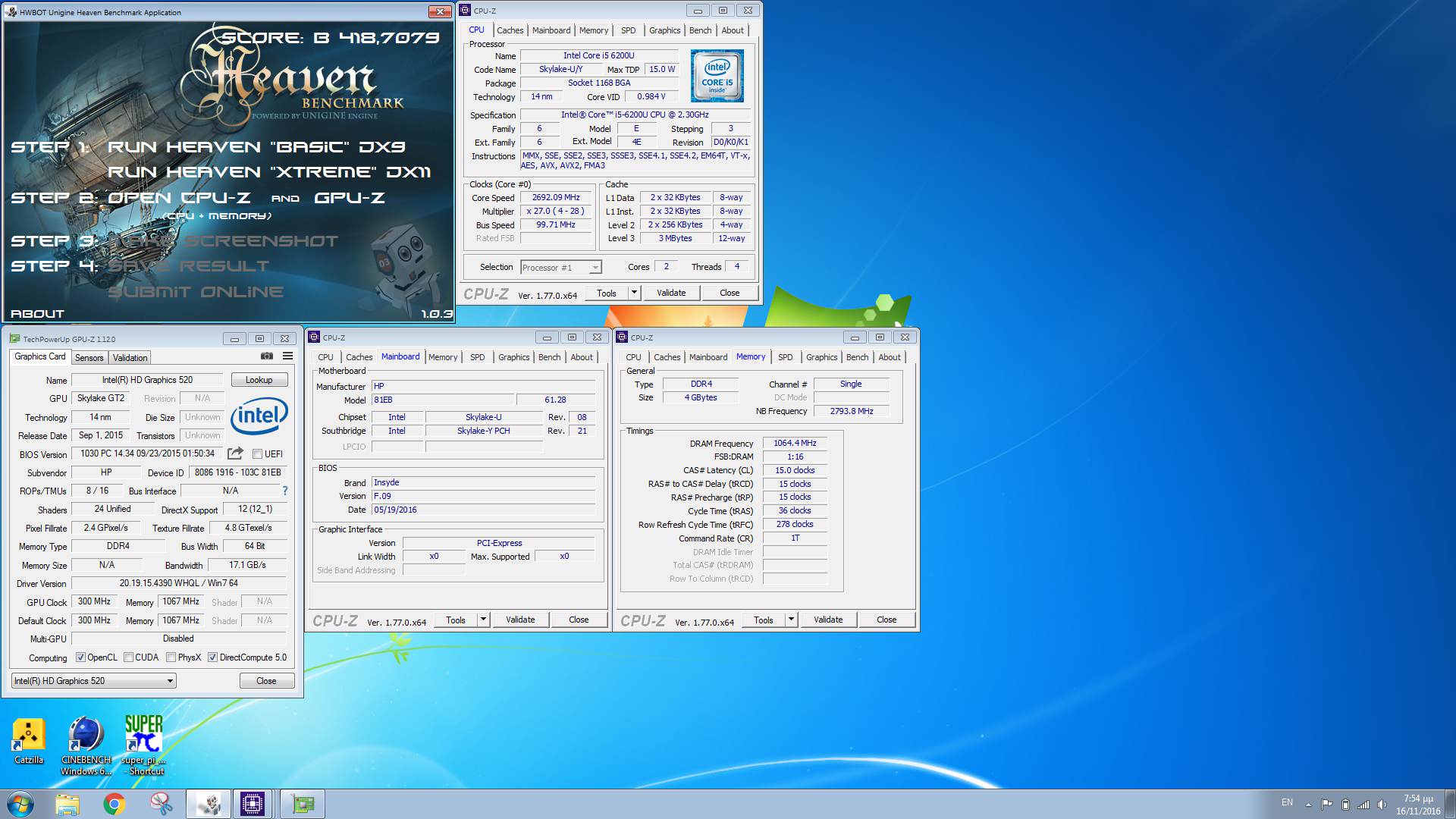Click the Action Center flag icon
Screen dimensions: 1456x819
(x=1326, y=804)
